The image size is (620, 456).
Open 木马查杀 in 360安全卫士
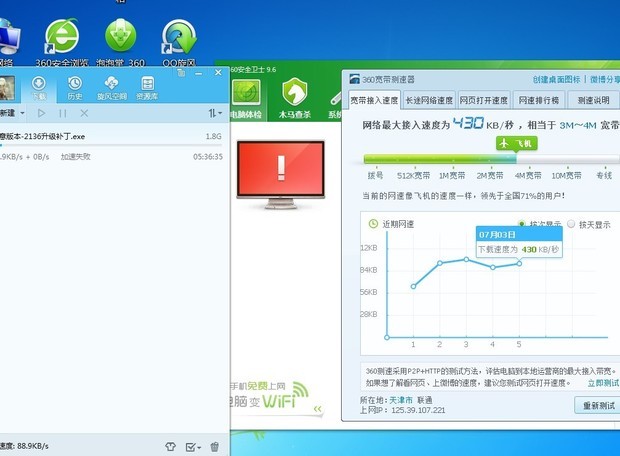click(x=295, y=99)
